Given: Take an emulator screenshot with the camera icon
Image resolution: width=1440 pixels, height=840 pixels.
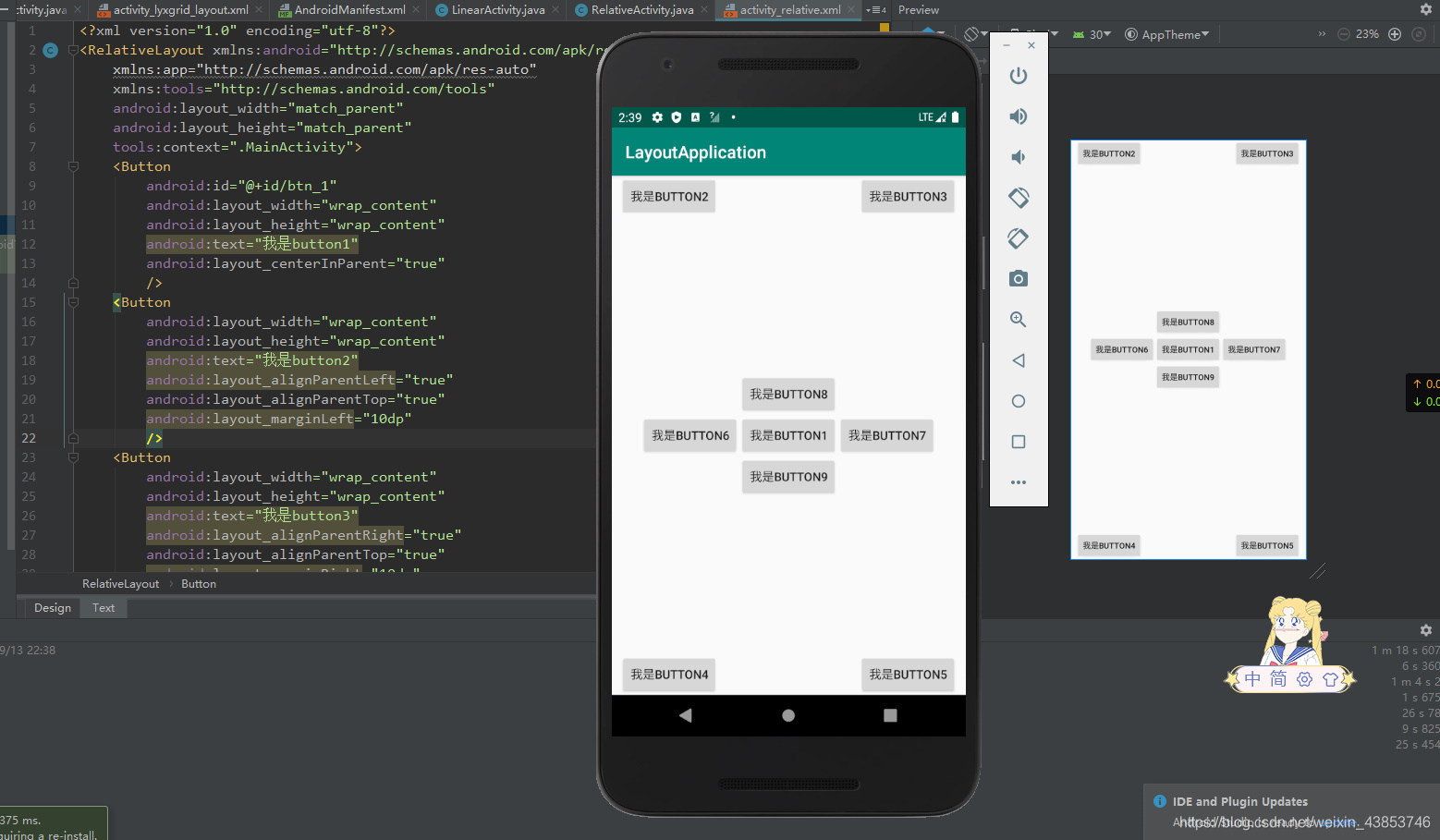Looking at the screenshot, I should coord(1019,279).
